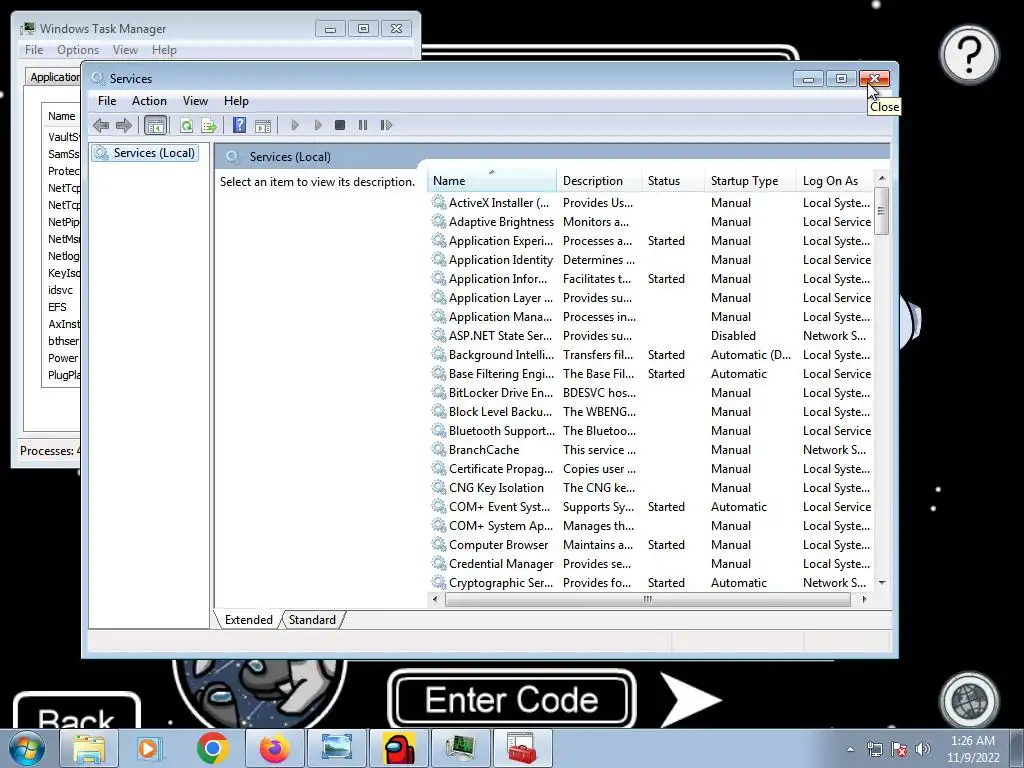Sort services by the Name column header
Viewport: 1024px width, 768px height.
pyautogui.click(x=492, y=181)
